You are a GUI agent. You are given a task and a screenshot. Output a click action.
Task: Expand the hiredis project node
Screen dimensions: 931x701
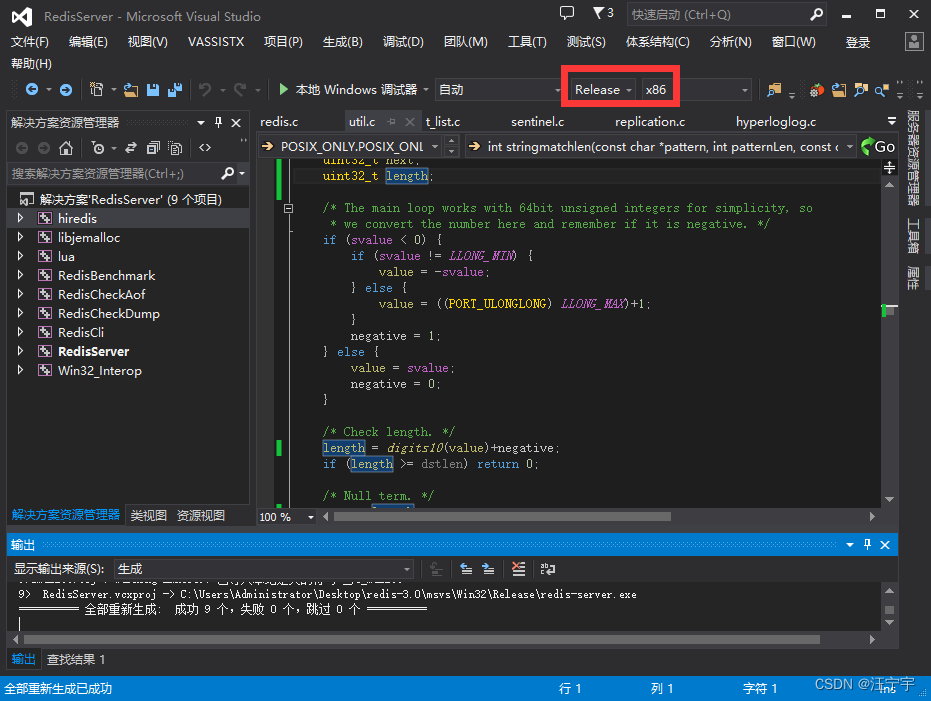click(21, 218)
